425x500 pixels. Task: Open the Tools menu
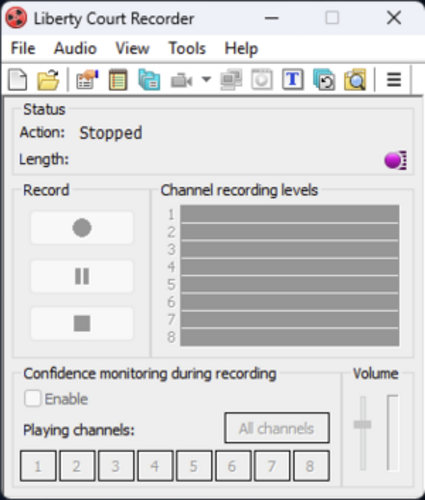pyautogui.click(x=187, y=49)
